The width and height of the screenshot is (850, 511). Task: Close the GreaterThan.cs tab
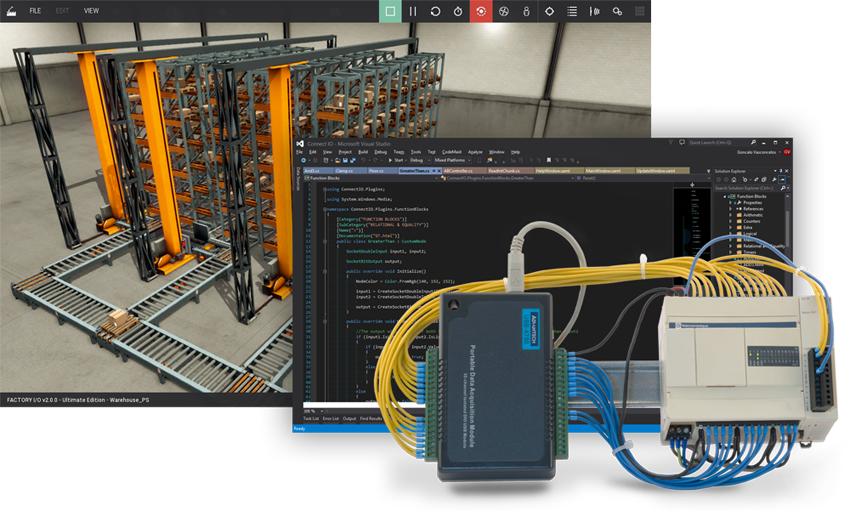439,171
